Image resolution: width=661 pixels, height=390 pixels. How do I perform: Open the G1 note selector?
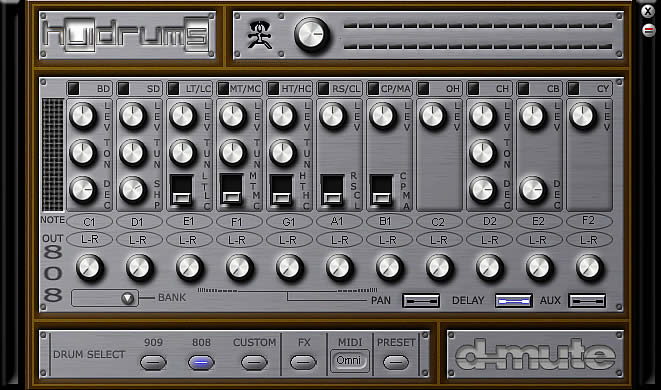pos(289,221)
